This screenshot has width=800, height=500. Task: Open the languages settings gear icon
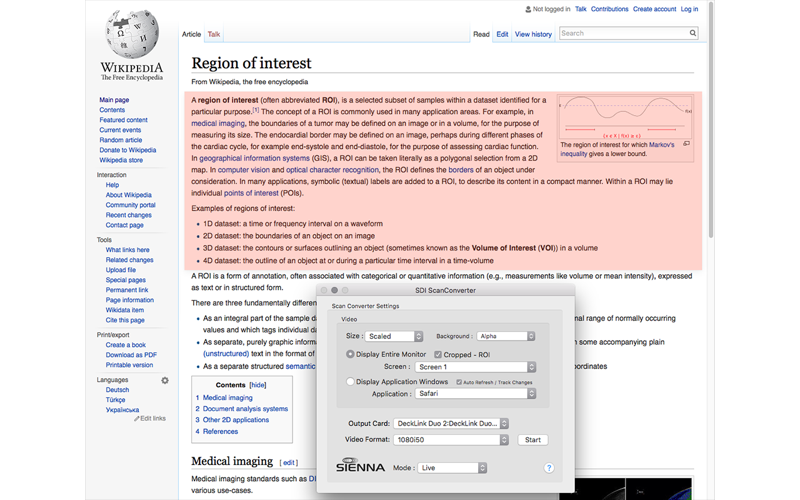pyautogui.click(x=165, y=380)
